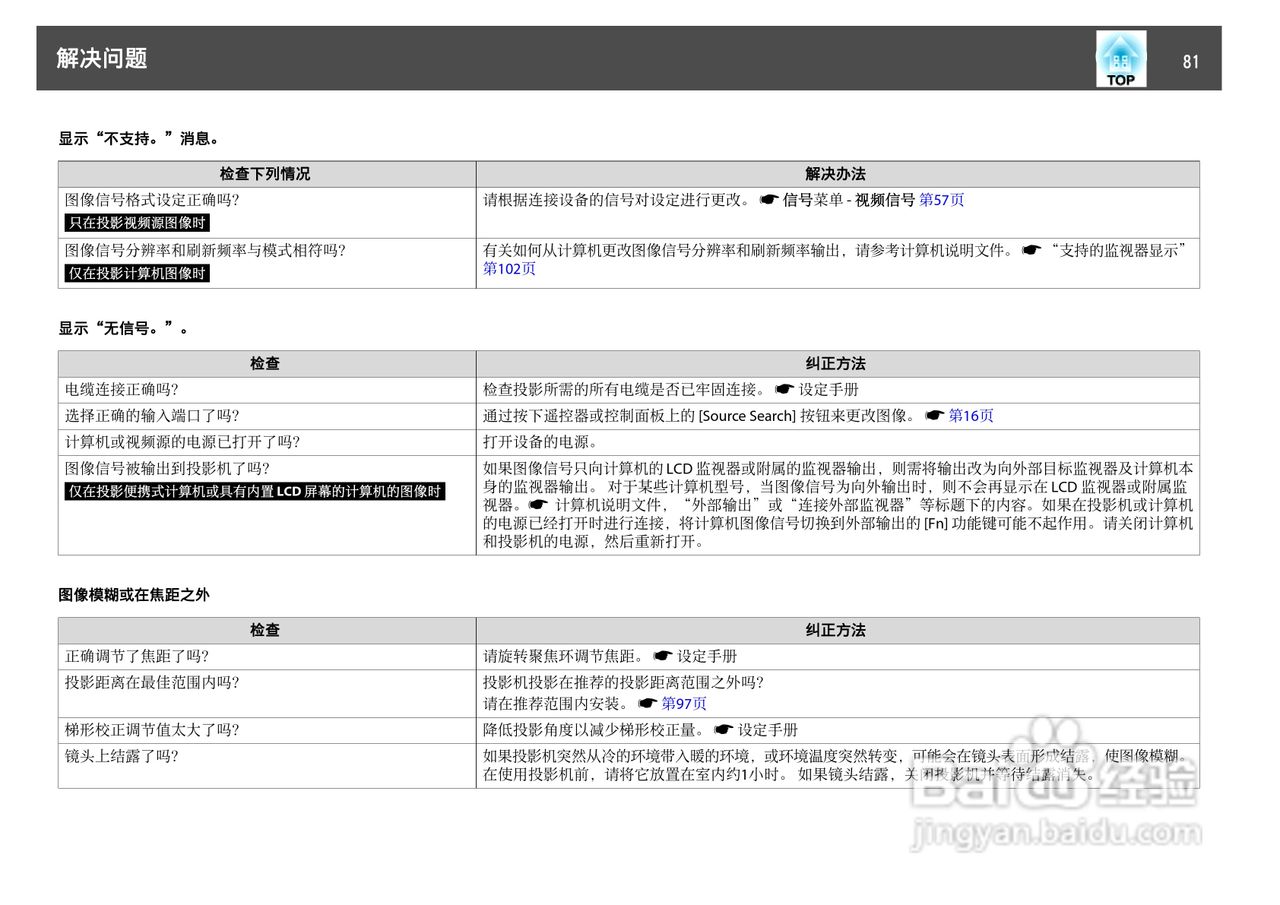Click the text 检查投影所需的所有电缆是否已牢固连接。
Viewport: 1280px width, 905px height.
pyautogui.click(x=626, y=389)
